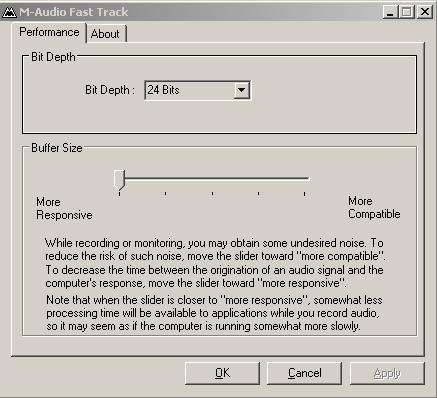
Task: Click the M-Audio logo icon in title bar
Action: (x=9, y=12)
